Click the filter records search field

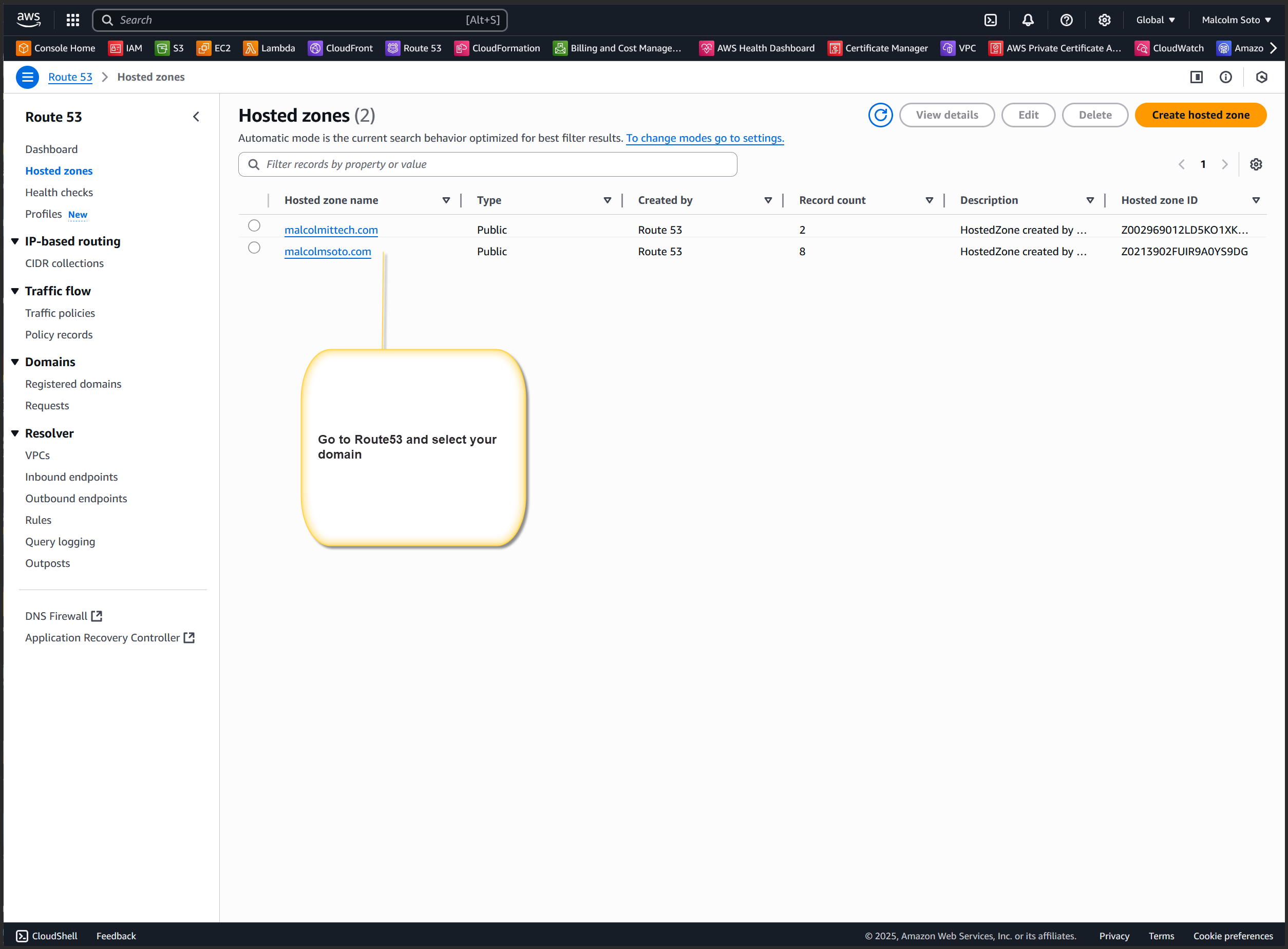487,164
